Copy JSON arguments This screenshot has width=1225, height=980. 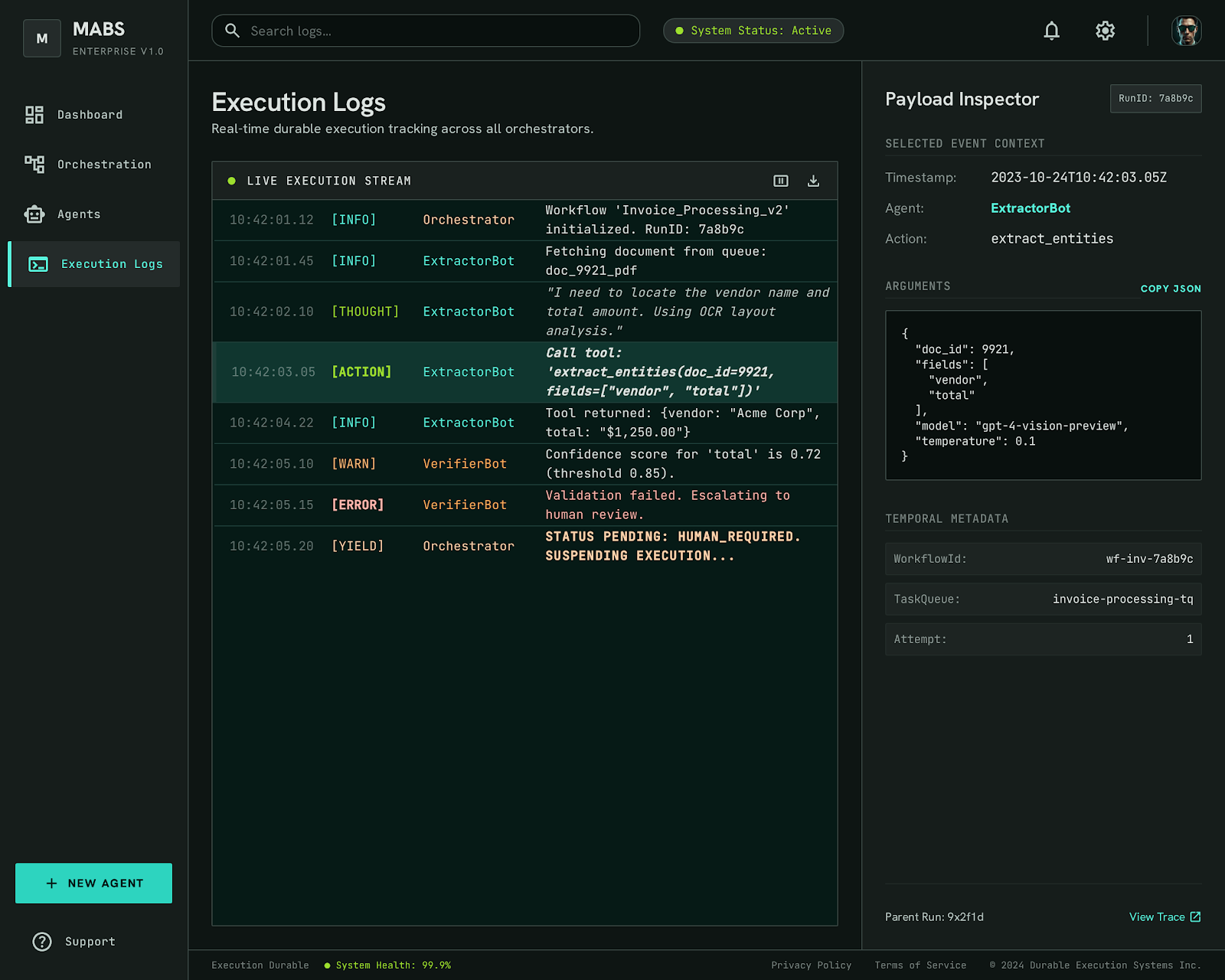(1171, 289)
